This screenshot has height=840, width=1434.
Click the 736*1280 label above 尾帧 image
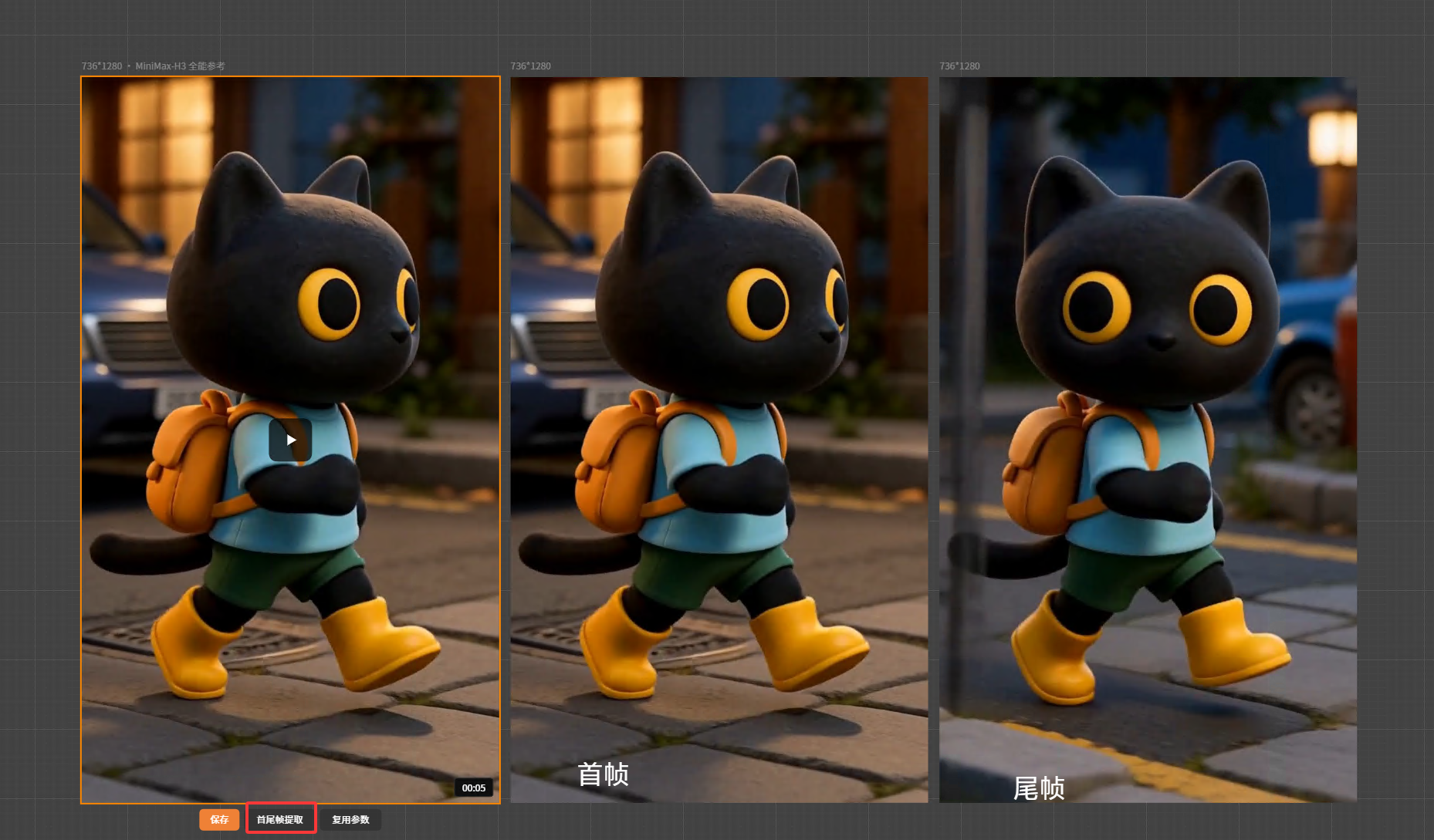959,66
